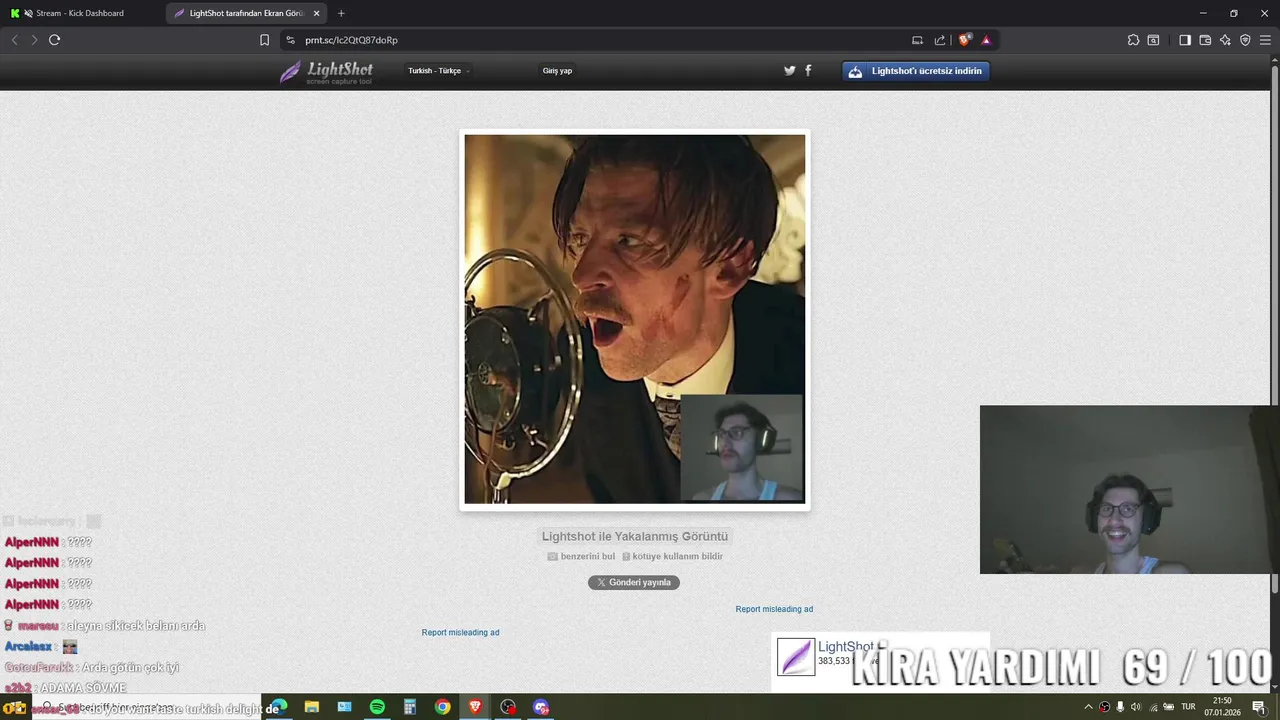
Task: Click the left Report misleading ad link
Action: coord(460,632)
